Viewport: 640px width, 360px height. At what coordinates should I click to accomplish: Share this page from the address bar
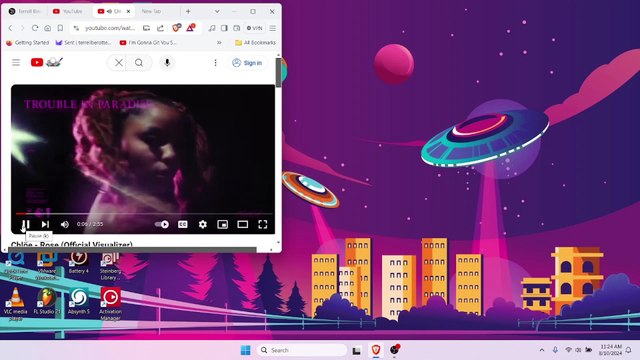pos(160,28)
